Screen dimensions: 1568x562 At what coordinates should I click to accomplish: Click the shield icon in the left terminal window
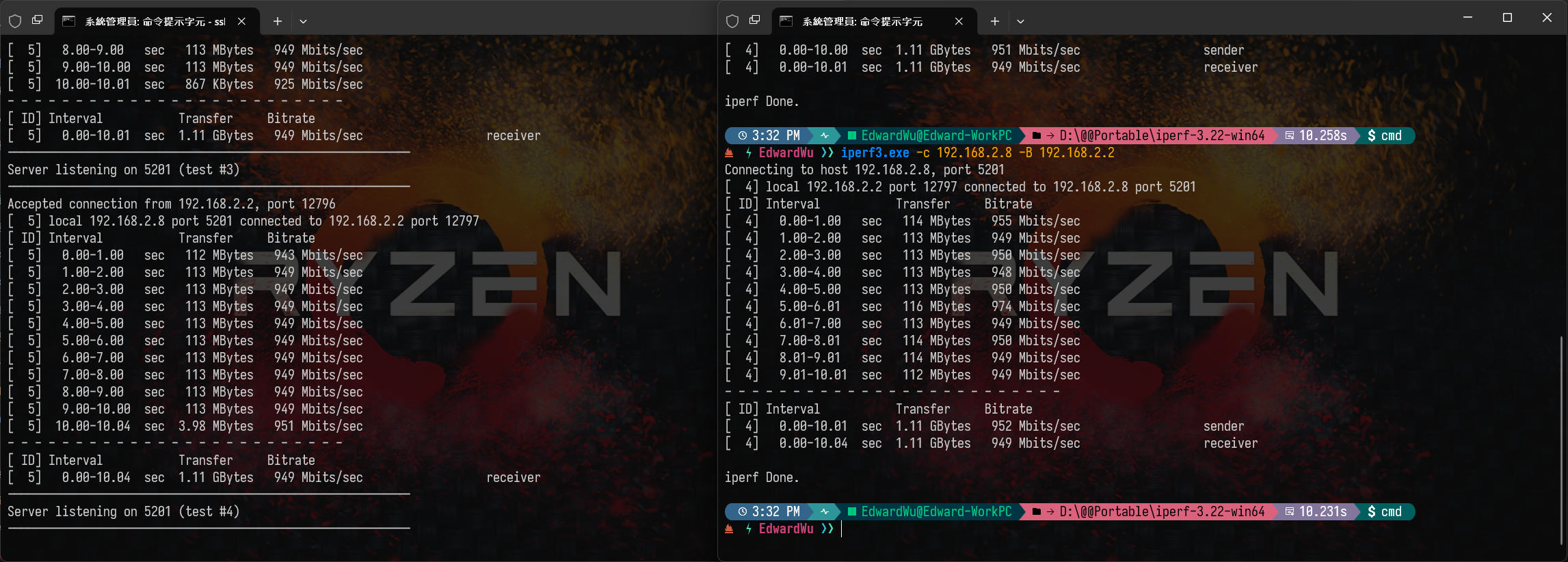(15, 21)
